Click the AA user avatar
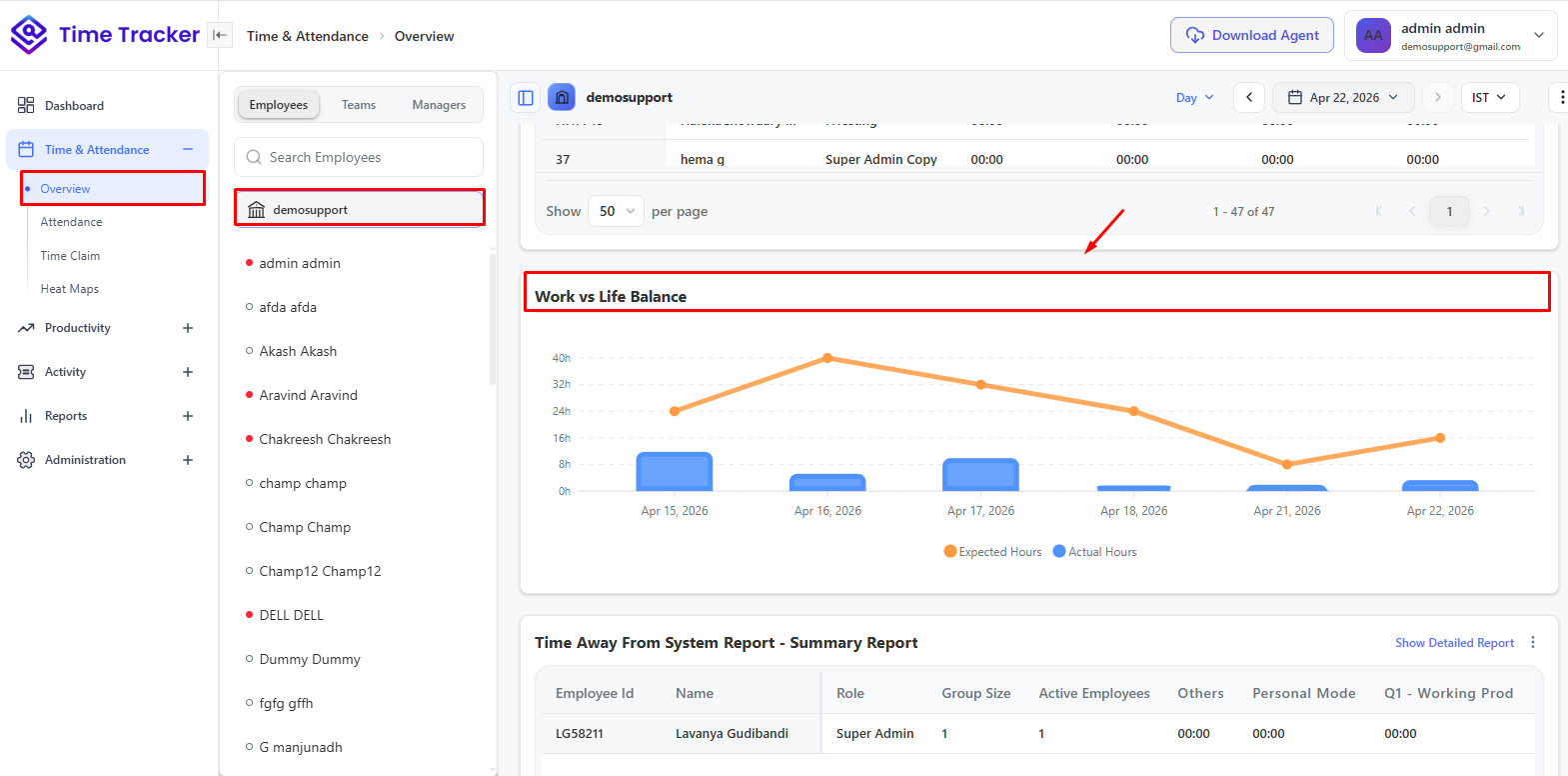The width and height of the screenshot is (1568, 776). [1373, 35]
